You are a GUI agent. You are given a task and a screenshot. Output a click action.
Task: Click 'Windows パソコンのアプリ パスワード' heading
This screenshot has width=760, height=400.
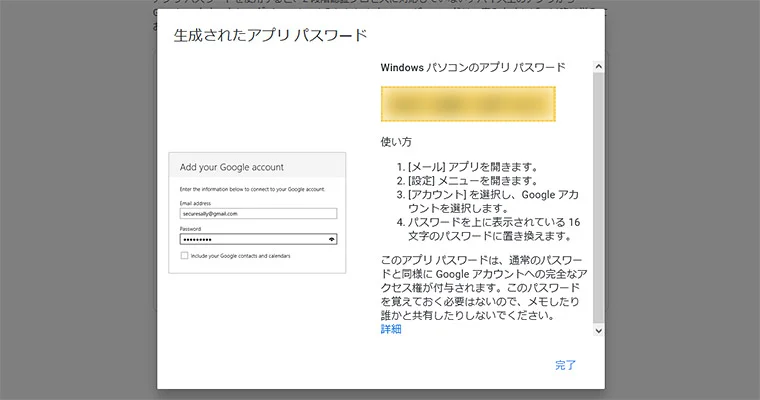[473, 67]
